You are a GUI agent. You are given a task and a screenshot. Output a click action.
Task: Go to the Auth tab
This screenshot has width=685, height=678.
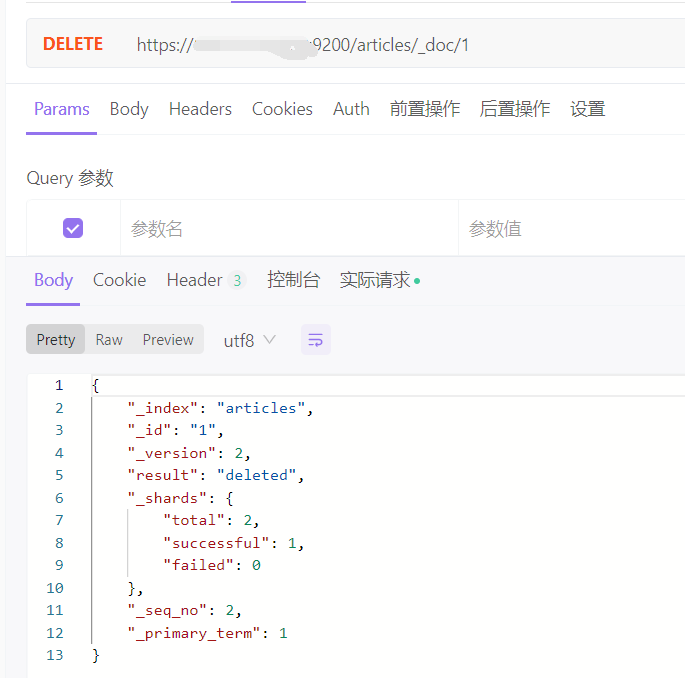[x=351, y=109]
